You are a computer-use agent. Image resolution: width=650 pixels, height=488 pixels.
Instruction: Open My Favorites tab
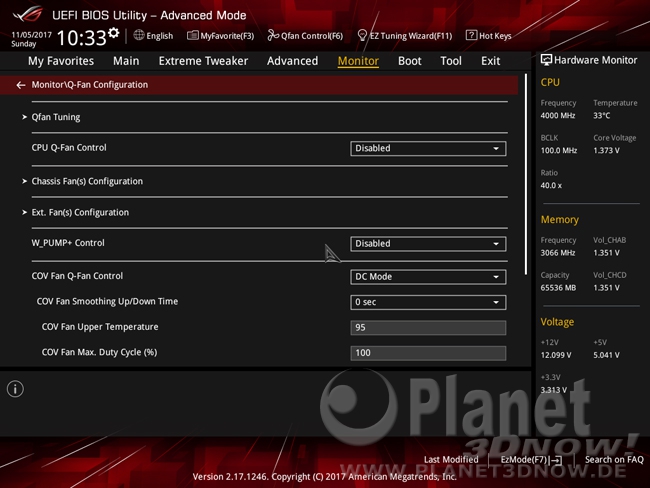(61, 61)
